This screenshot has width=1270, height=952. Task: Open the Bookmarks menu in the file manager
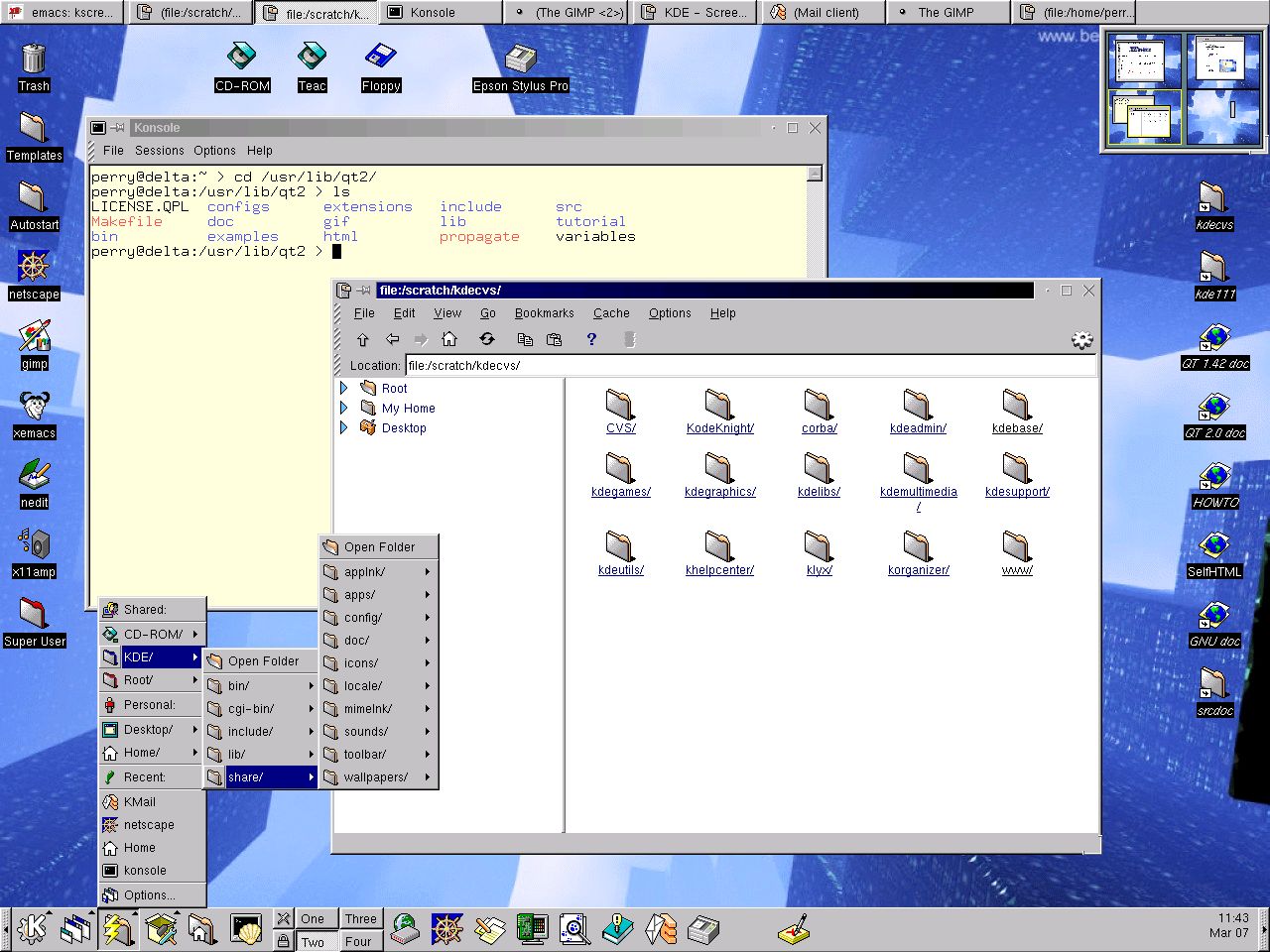click(x=544, y=313)
